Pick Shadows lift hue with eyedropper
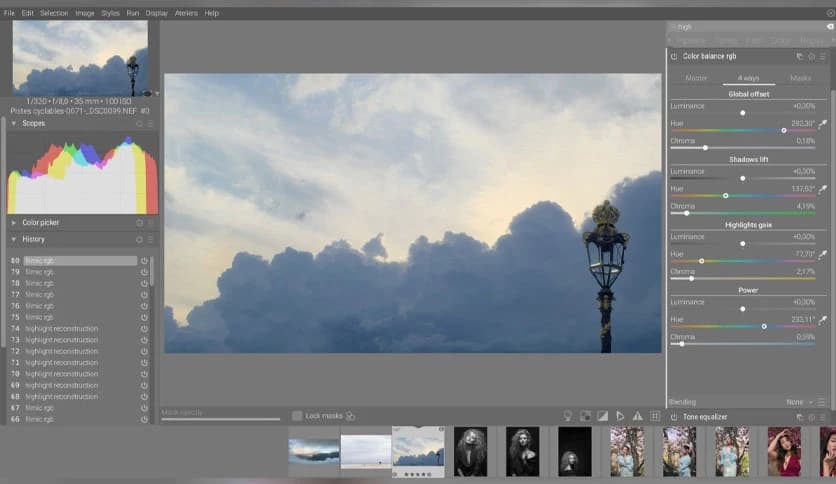This screenshot has height=484, width=836. coord(823,189)
